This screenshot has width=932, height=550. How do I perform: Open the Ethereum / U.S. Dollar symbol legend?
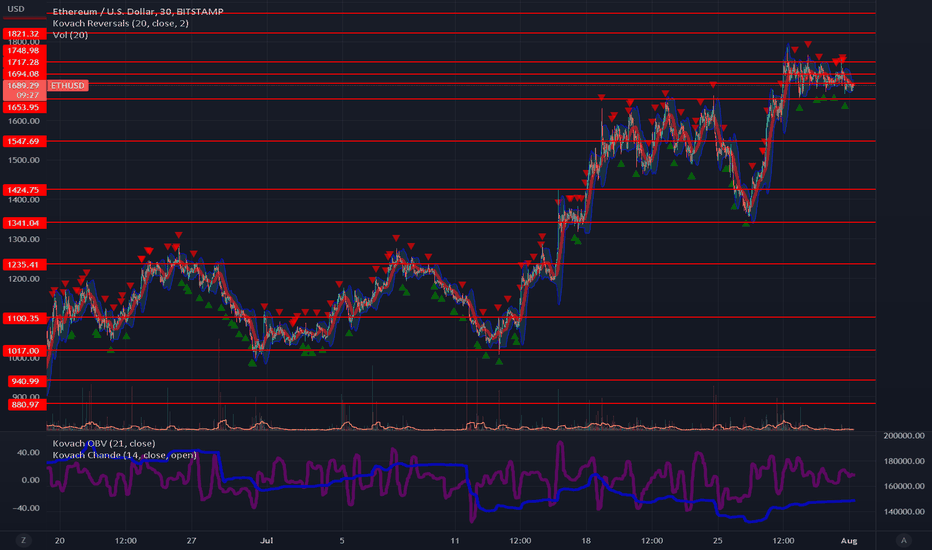(138, 11)
